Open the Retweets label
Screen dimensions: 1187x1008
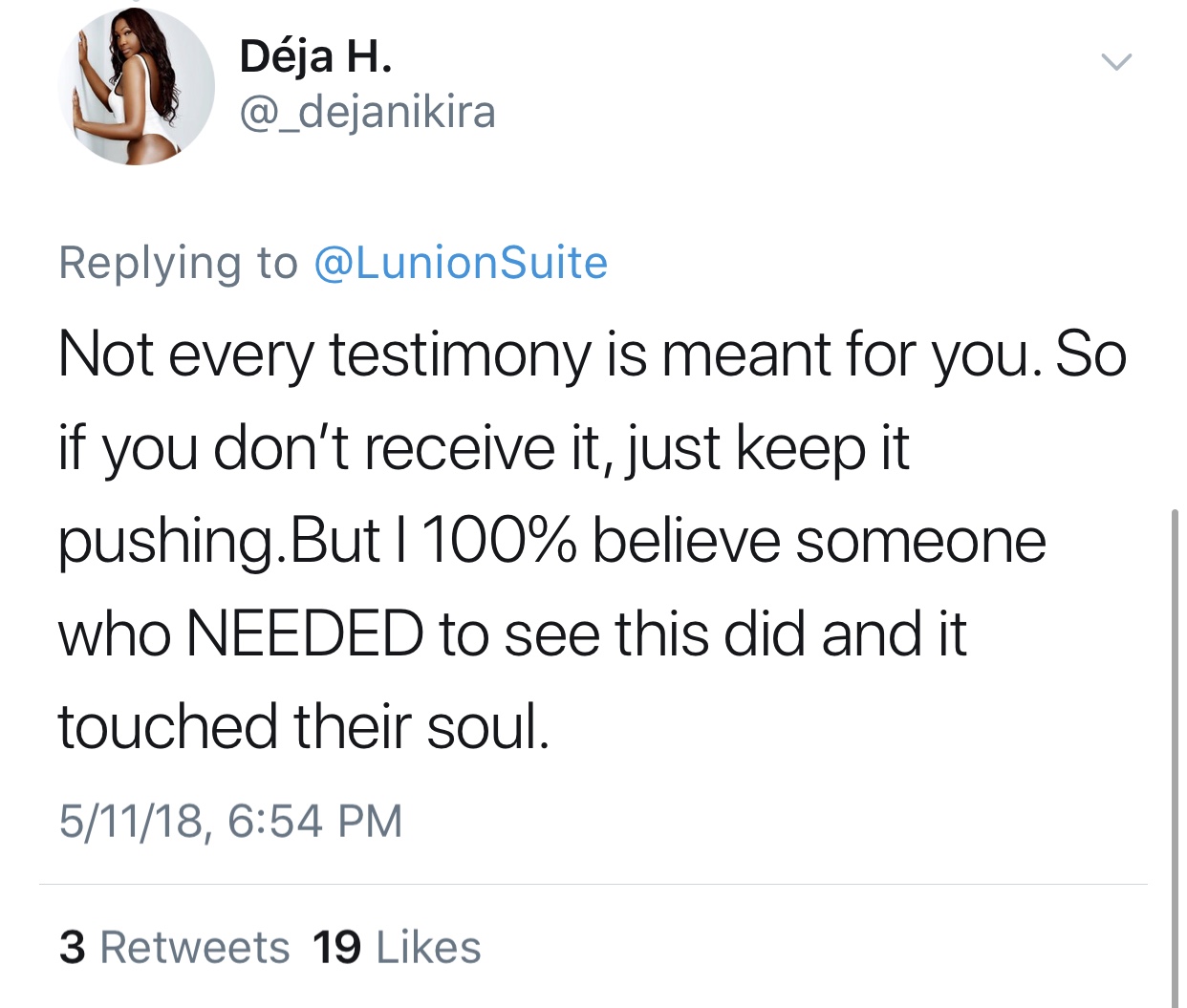coord(194,947)
